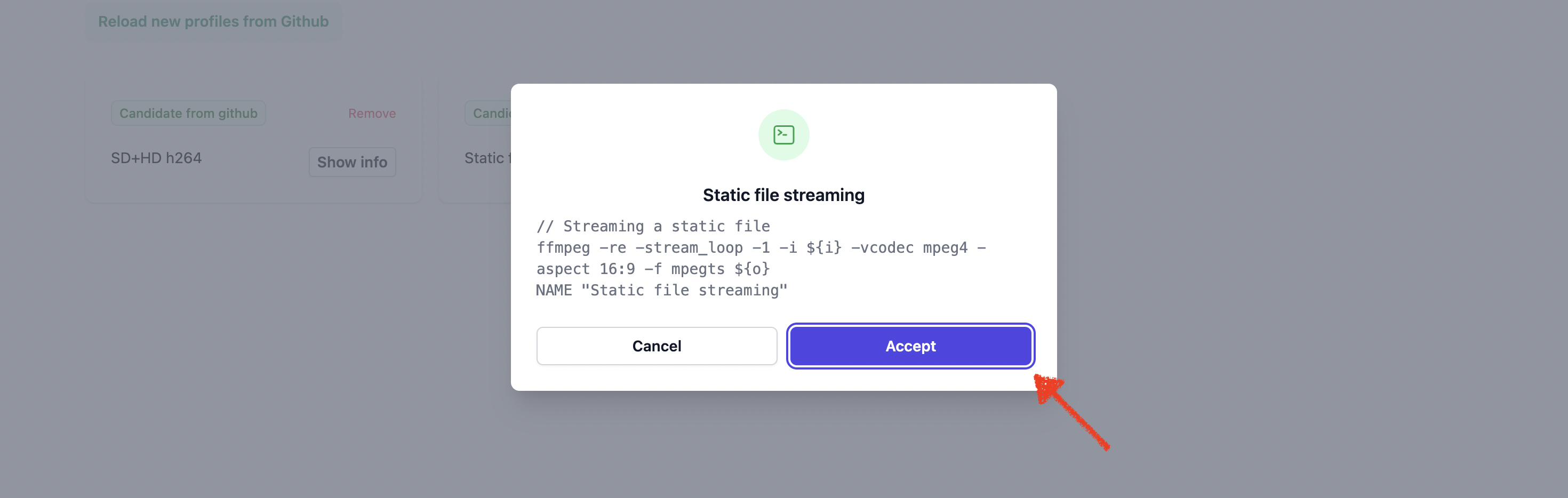Click the NAME "Static file streaming" line
The image size is (1568, 498).
661,291
